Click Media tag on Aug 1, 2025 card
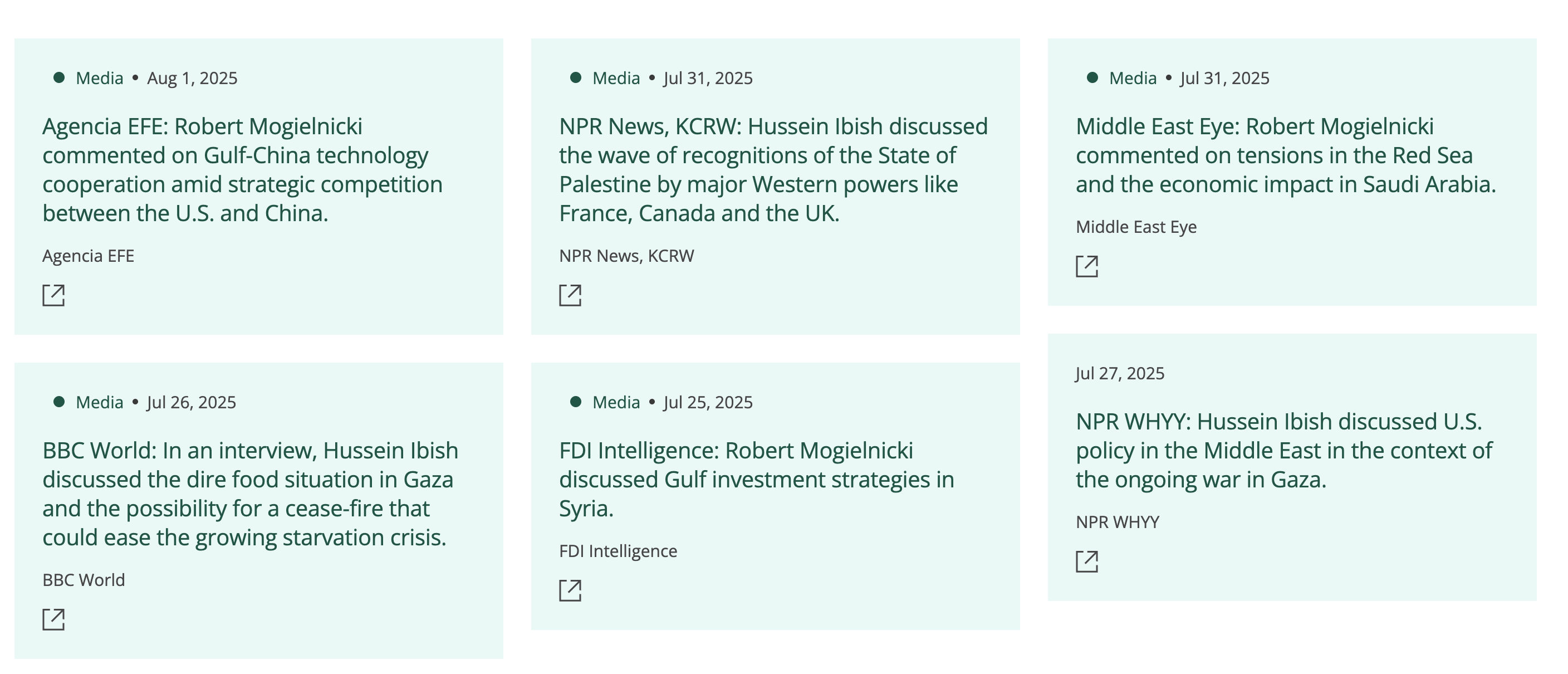1568x674 pixels. coord(99,78)
